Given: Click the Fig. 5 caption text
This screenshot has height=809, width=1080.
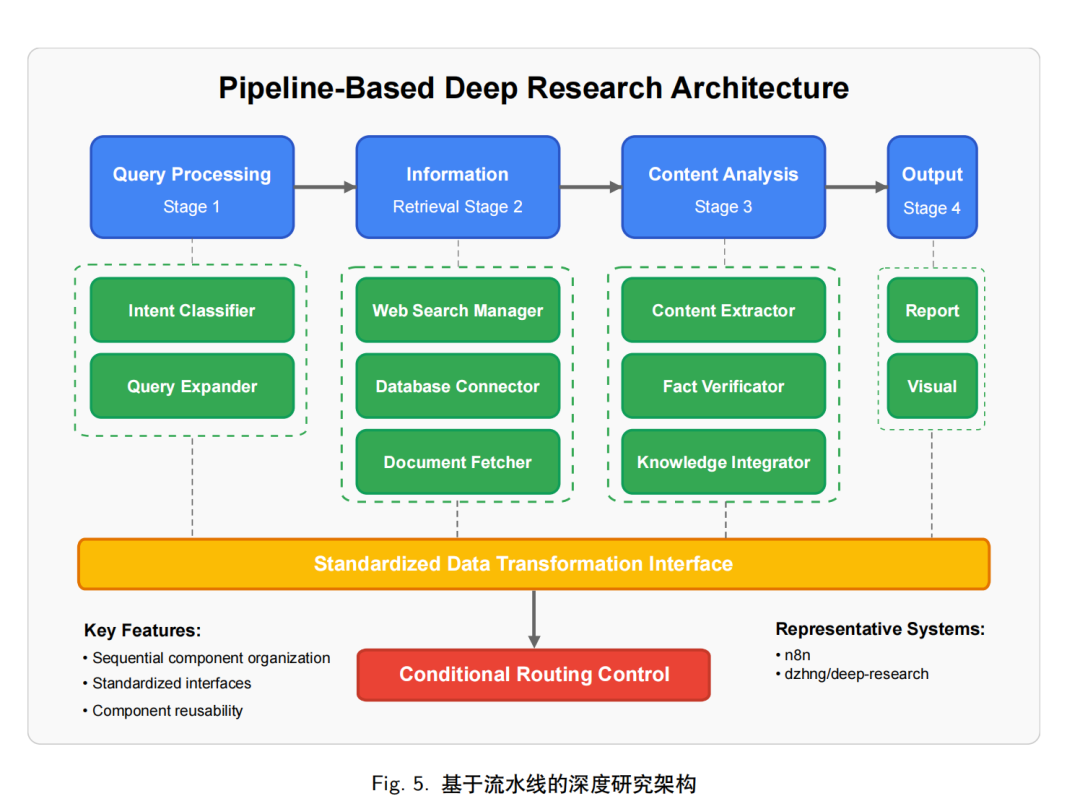Looking at the screenshot, I should (534, 784).
